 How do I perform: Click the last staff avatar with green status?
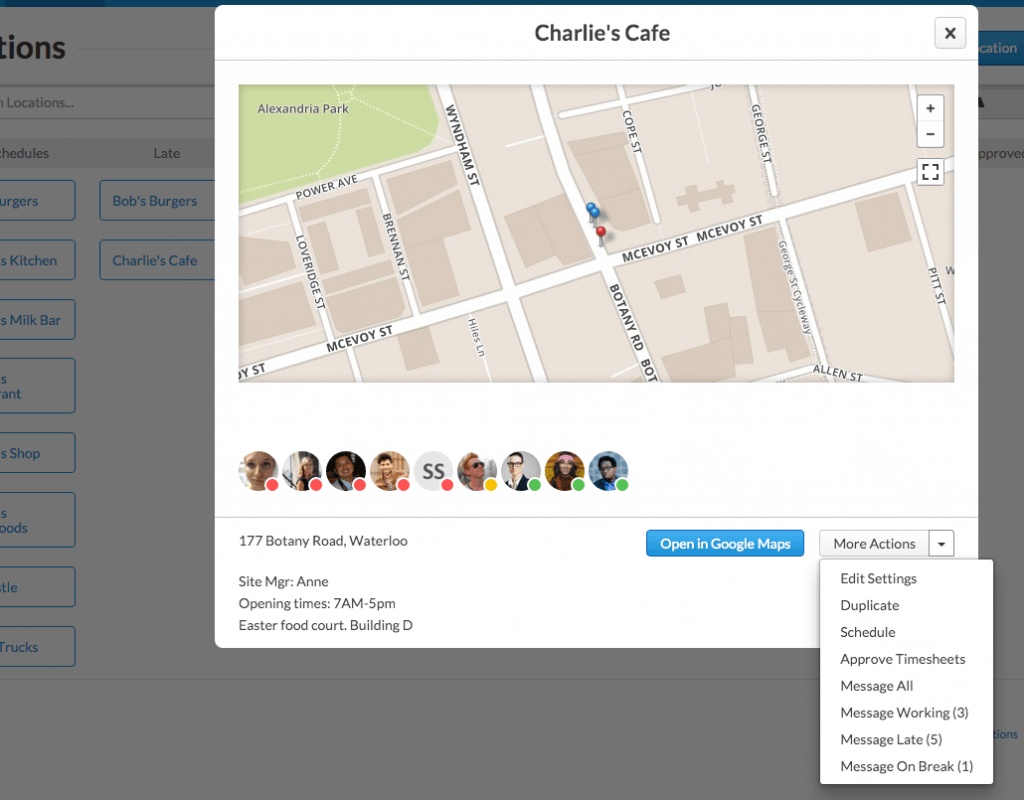click(x=608, y=471)
